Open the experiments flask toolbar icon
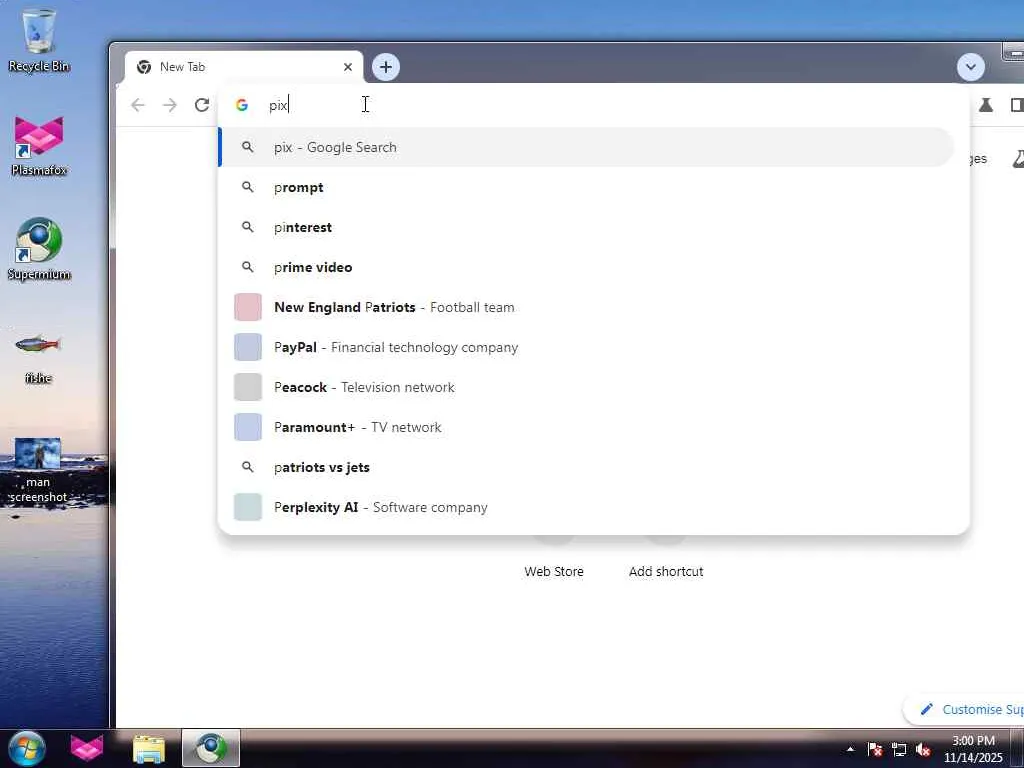Screen dimensions: 1024x768 (985, 105)
